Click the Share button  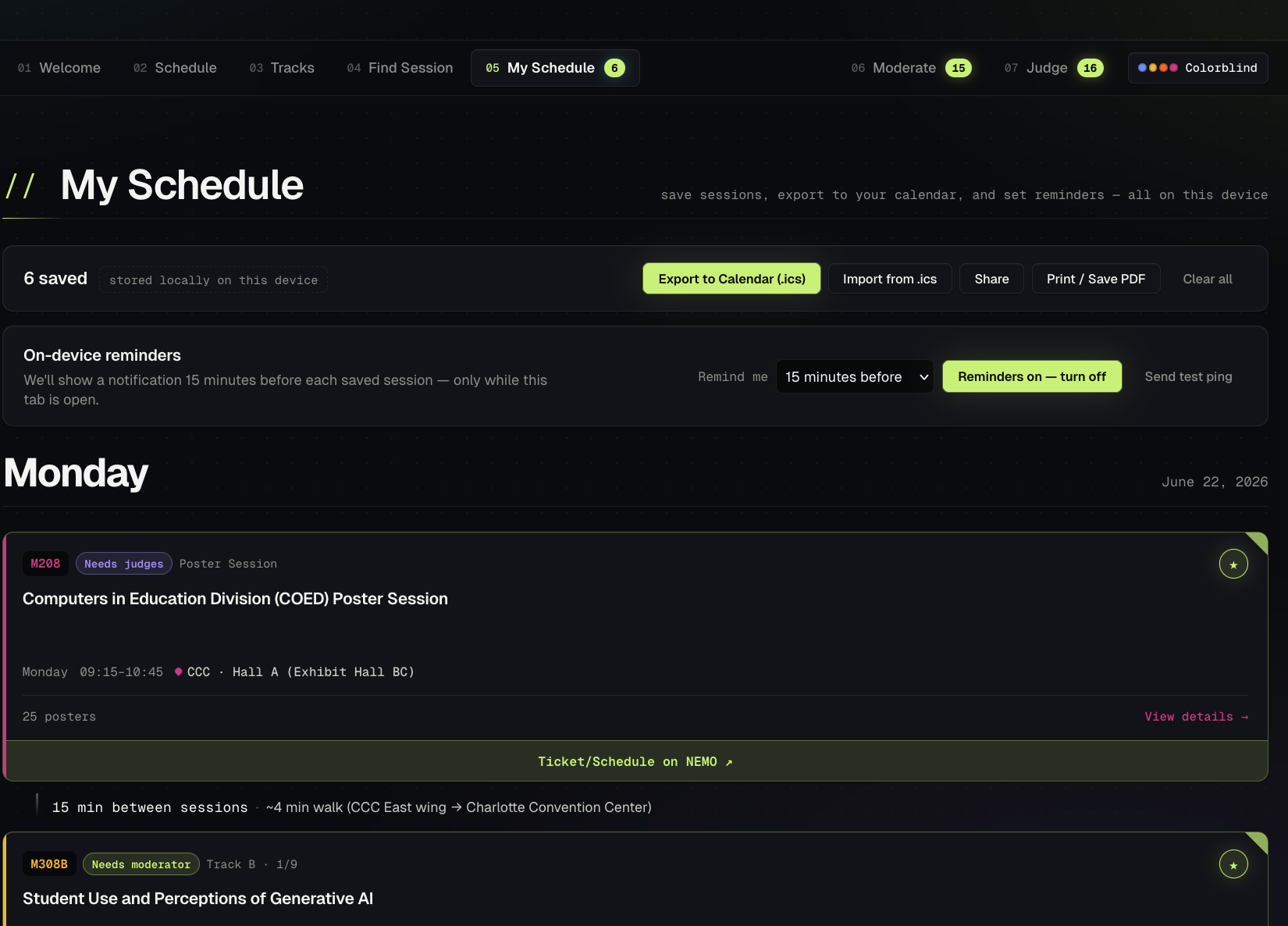click(x=991, y=279)
